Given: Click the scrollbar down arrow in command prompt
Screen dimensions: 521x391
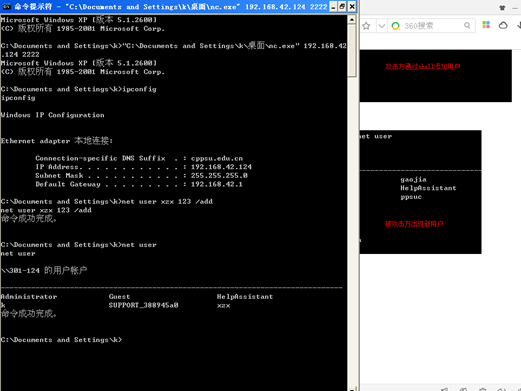Looking at the screenshot, I should [352, 389].
